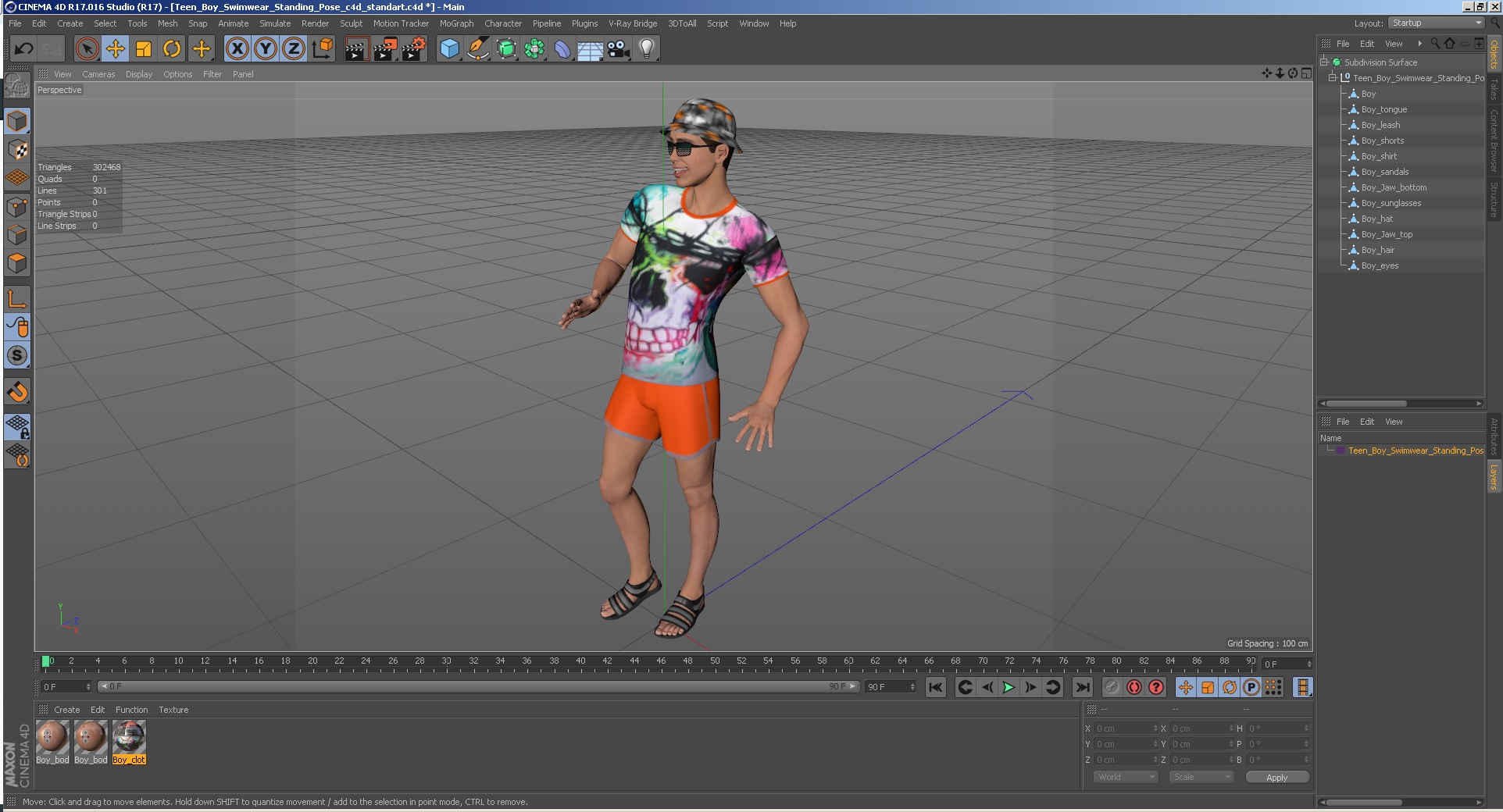1503x812 pixels.
Task: Select Boy_shorts object in tree
Action: pyautogui.click(x=1383, y=141)
